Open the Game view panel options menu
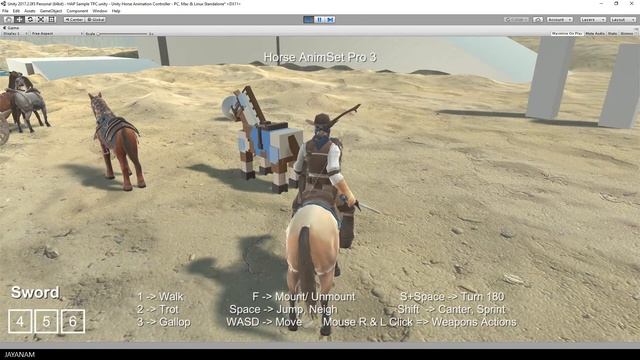Viewport: 640px width, 360px height. pos(636,28)
